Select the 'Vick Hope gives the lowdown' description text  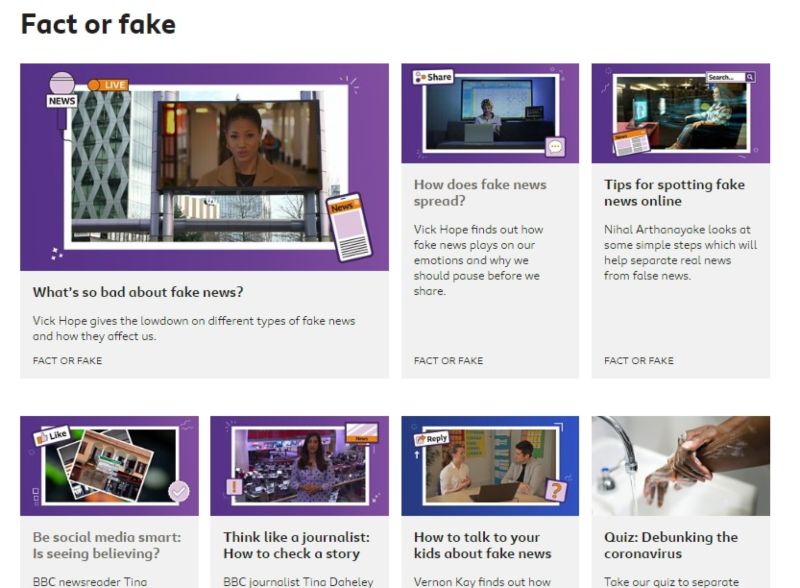click(194, 328)
